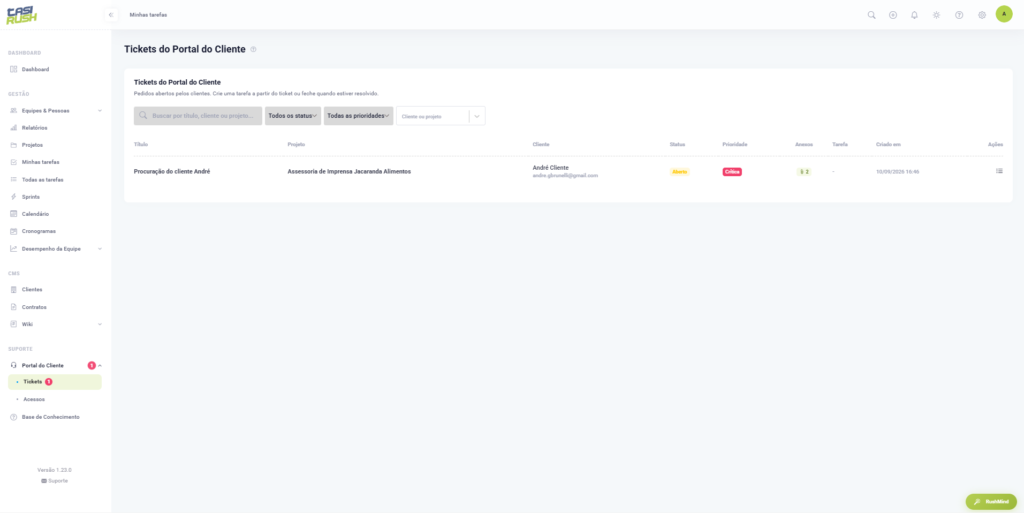The width and height of the screenshot is (1024, 513).
Task: Click the Minhas tarefas breadcrumb at top
Action: pos(148,14)
